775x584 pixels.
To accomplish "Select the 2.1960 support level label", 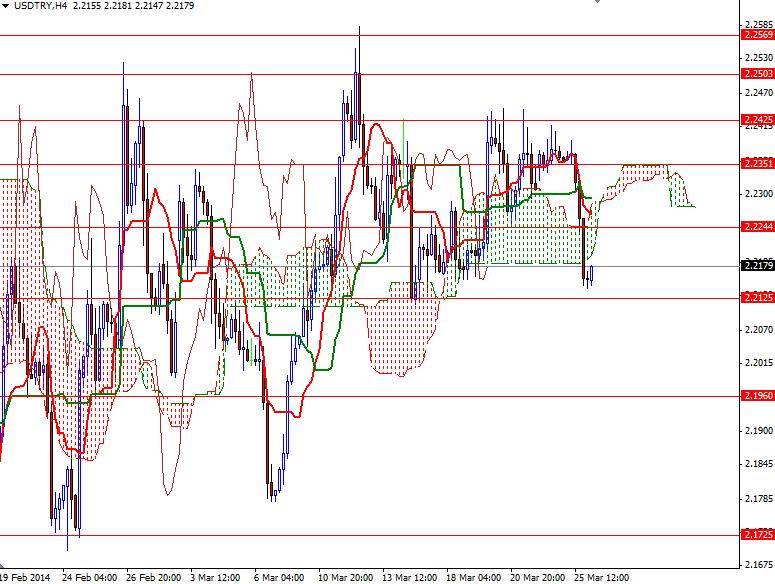I will coord(758,395).
